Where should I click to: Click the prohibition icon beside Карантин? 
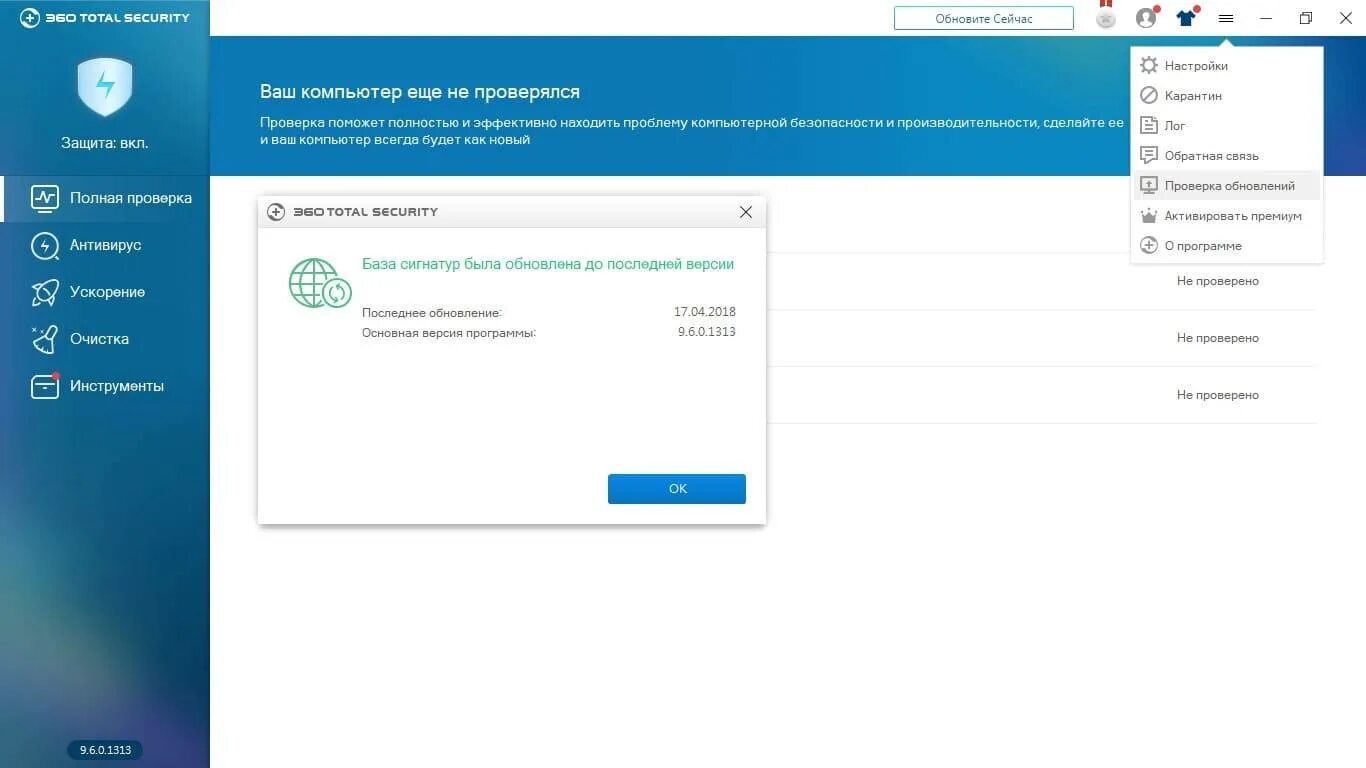pos(1149,96)
